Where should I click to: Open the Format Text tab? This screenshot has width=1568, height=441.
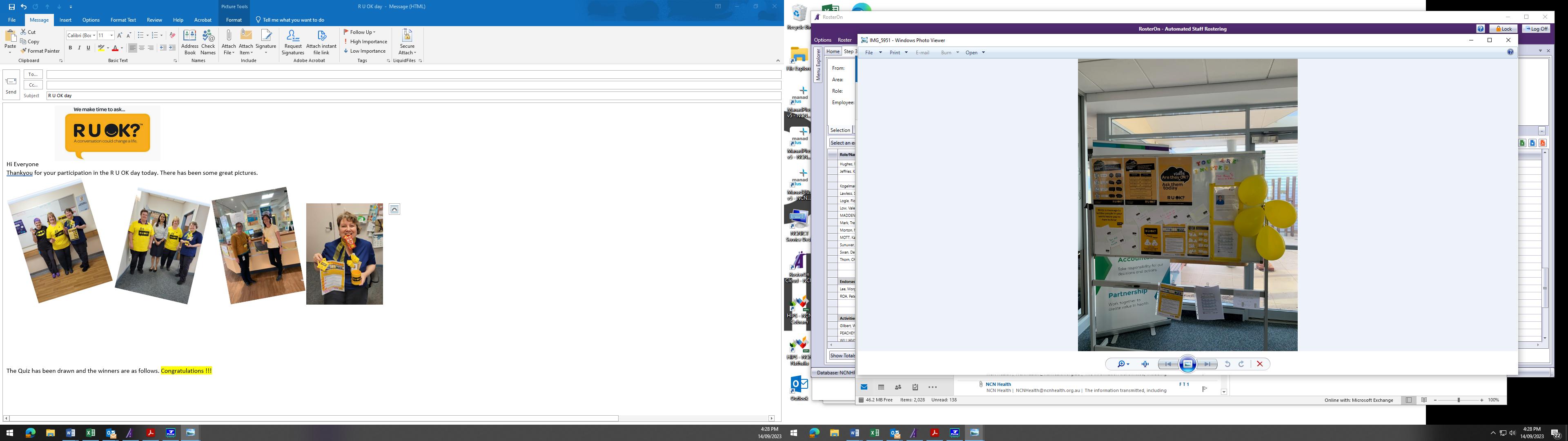point(123,20)
